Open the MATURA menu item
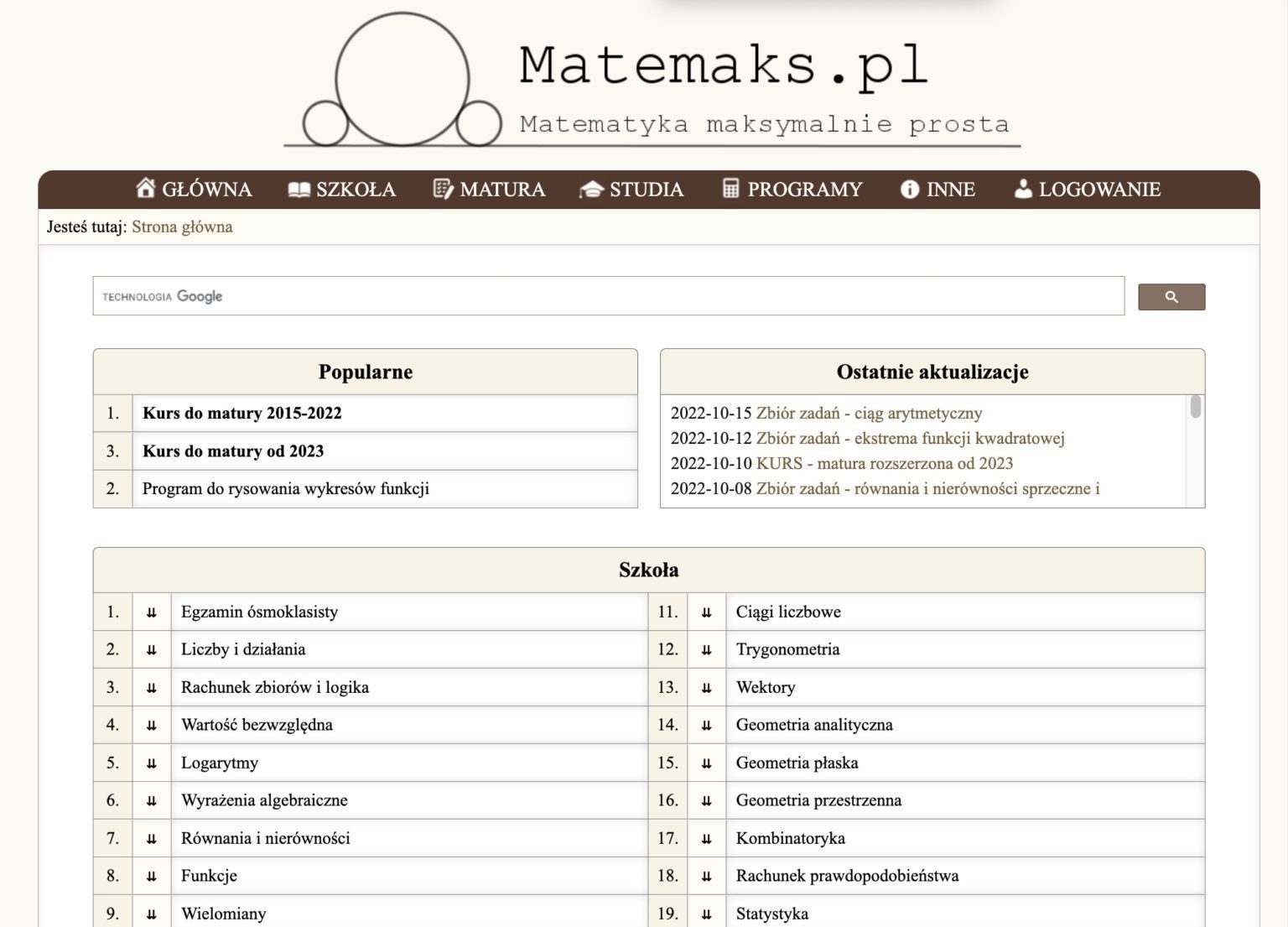This screenshot has width=1288, height=927. click(501, 190)
